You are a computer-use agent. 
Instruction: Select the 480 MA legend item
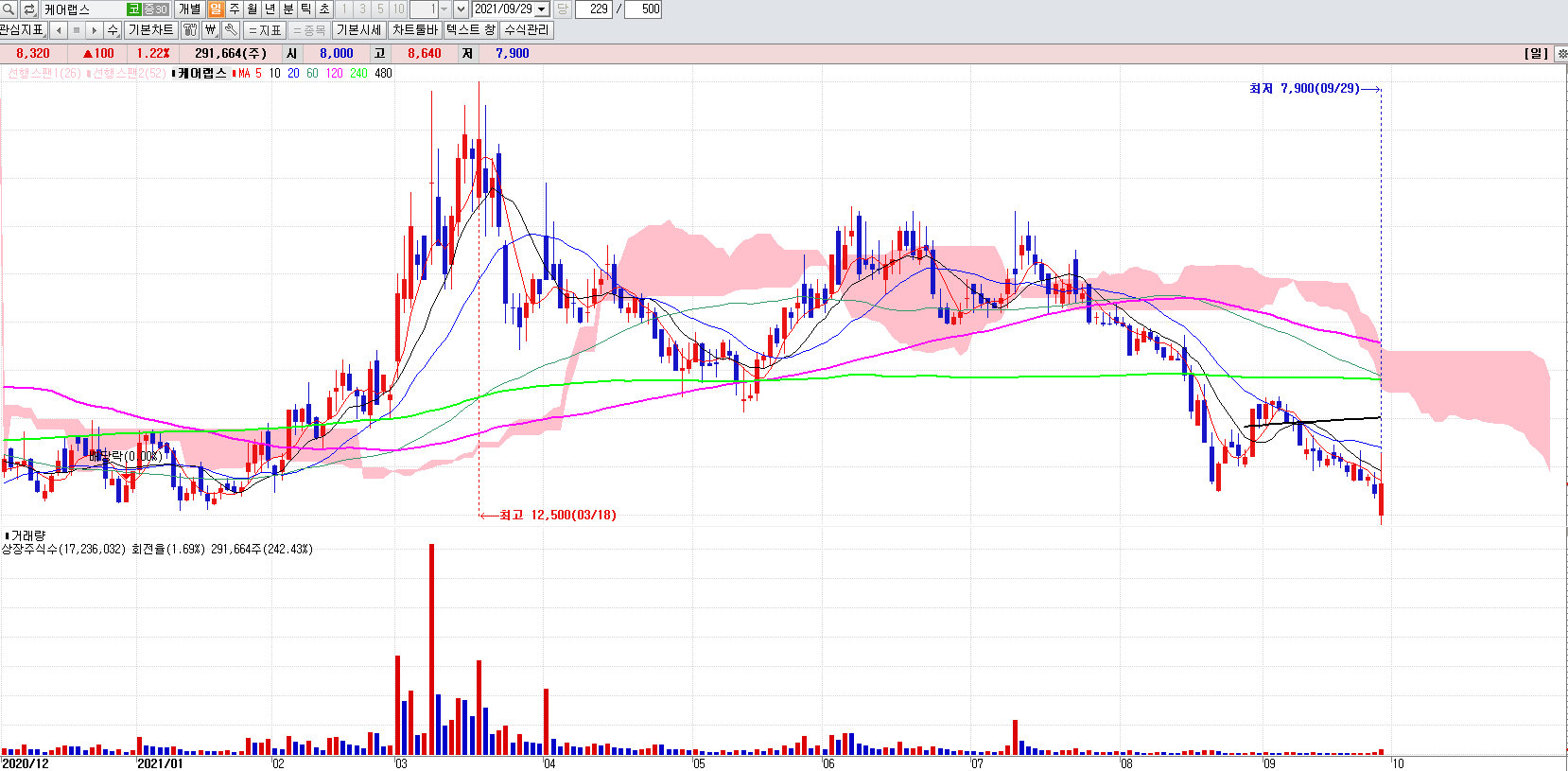click(383, 73)
